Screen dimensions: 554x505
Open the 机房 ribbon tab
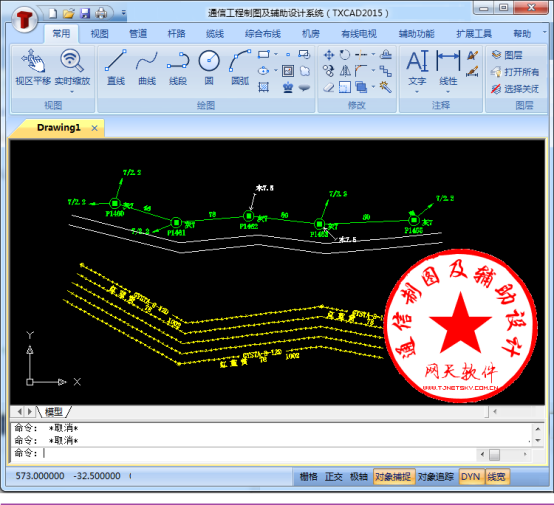(x=311, y=34)
